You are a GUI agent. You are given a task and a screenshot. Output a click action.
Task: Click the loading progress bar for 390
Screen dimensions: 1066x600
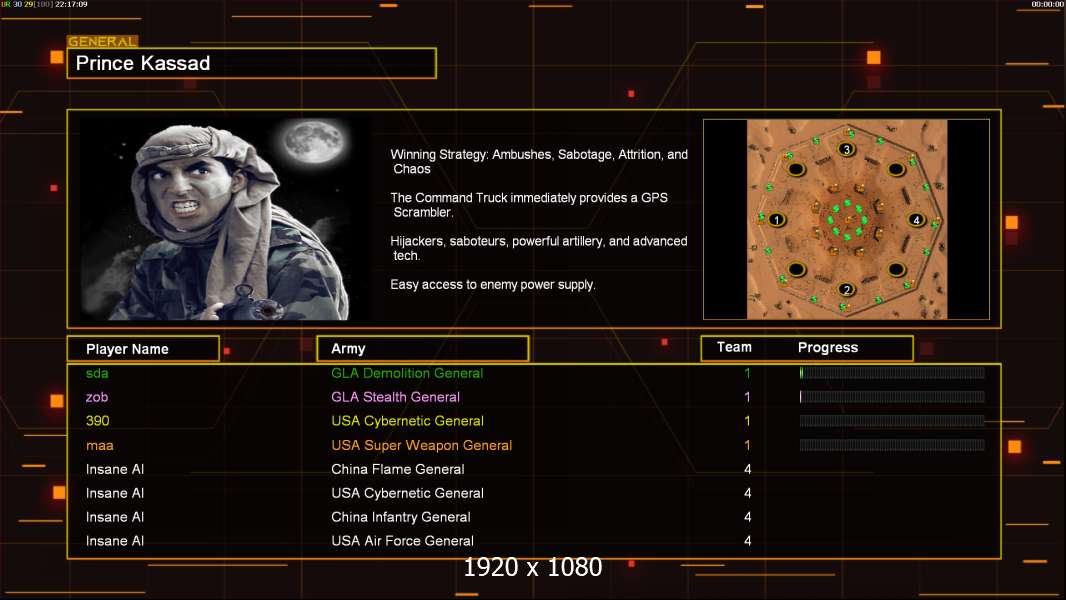coord(892,421)
